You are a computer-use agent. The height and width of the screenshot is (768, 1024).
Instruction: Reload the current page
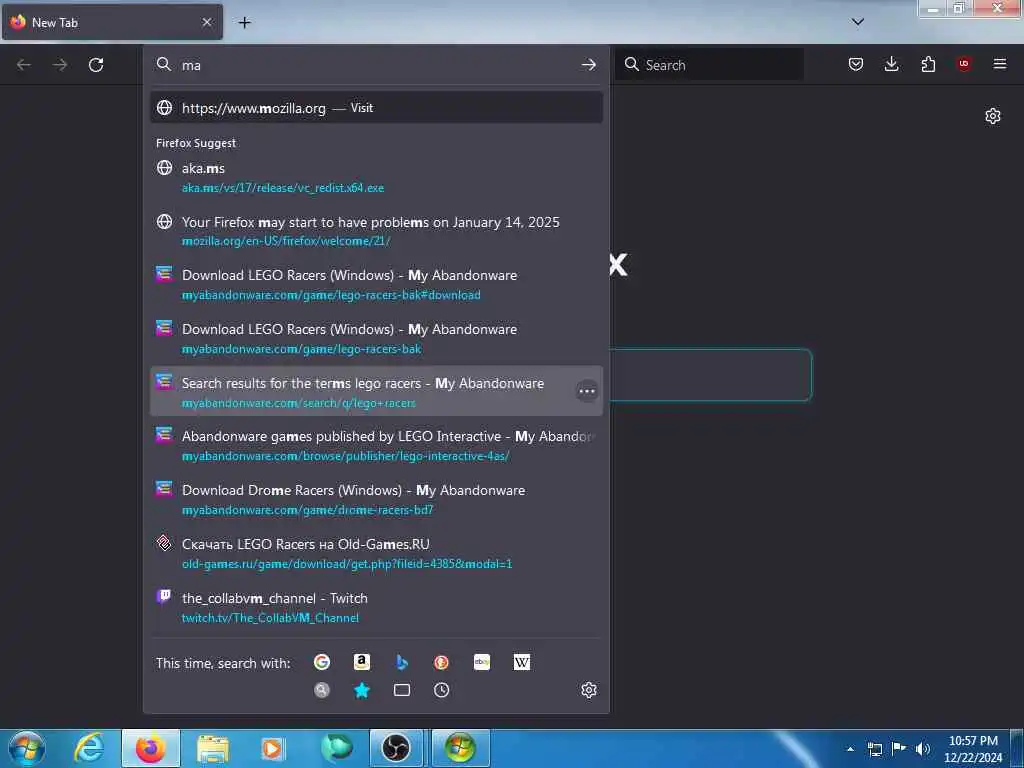96,65
